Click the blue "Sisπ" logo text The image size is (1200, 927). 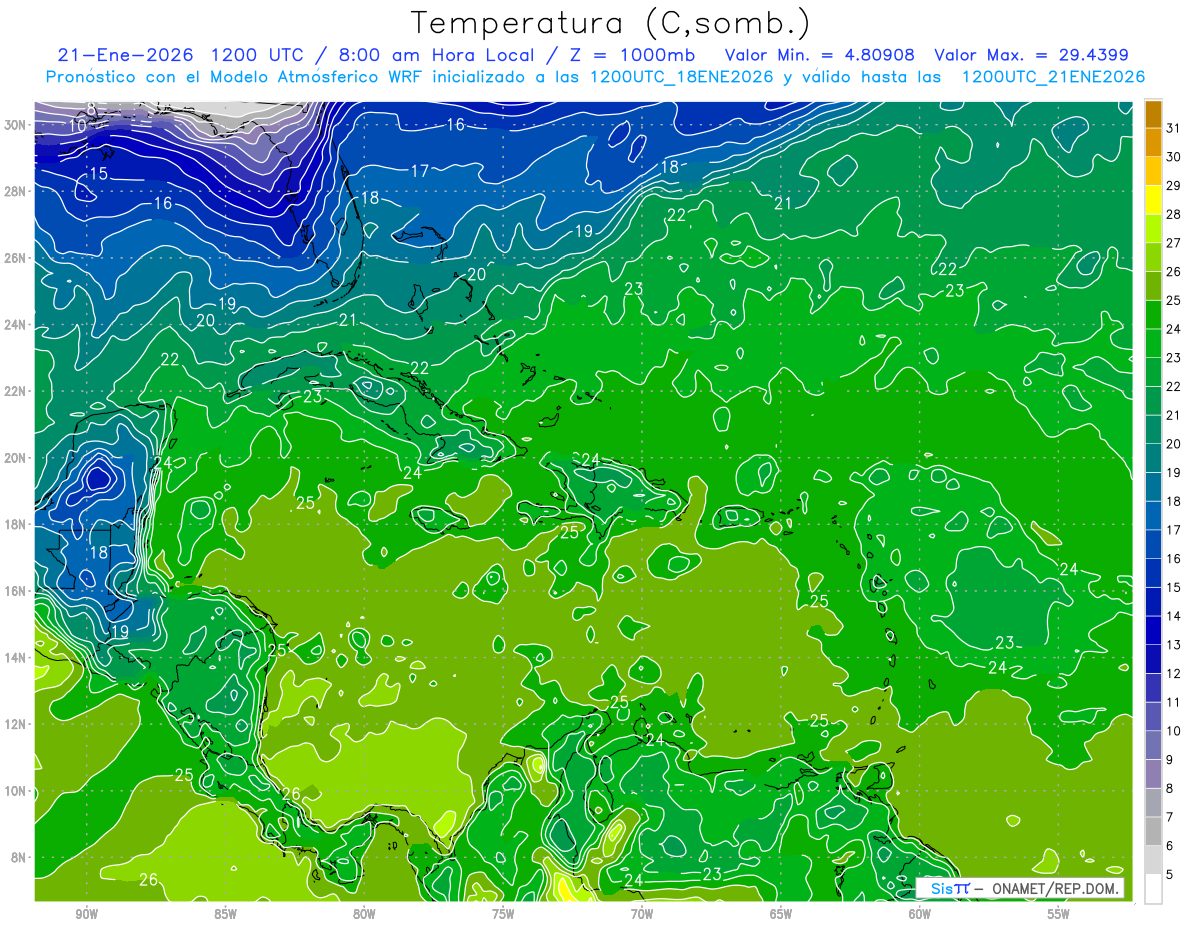(949, 888)
